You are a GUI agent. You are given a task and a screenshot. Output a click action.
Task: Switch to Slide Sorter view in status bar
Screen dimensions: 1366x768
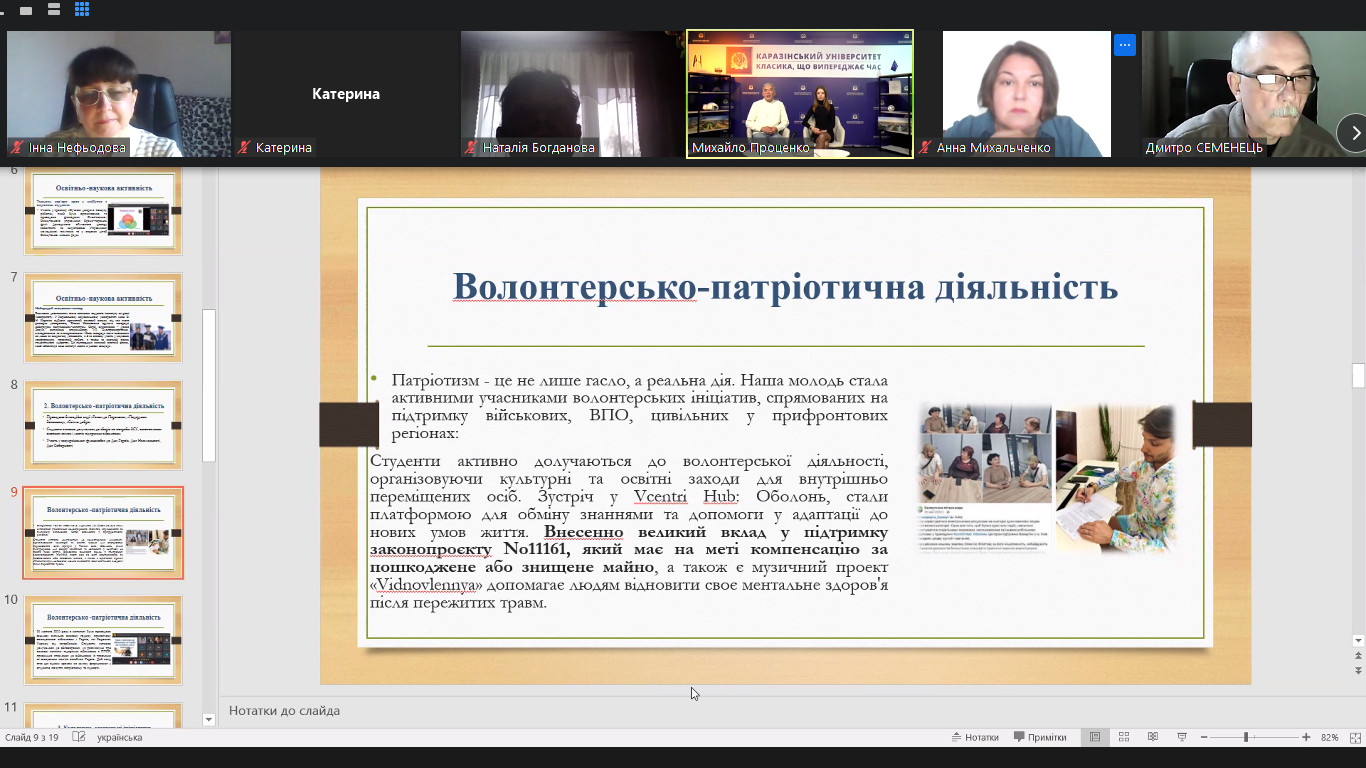click(x=1125, y=737)
